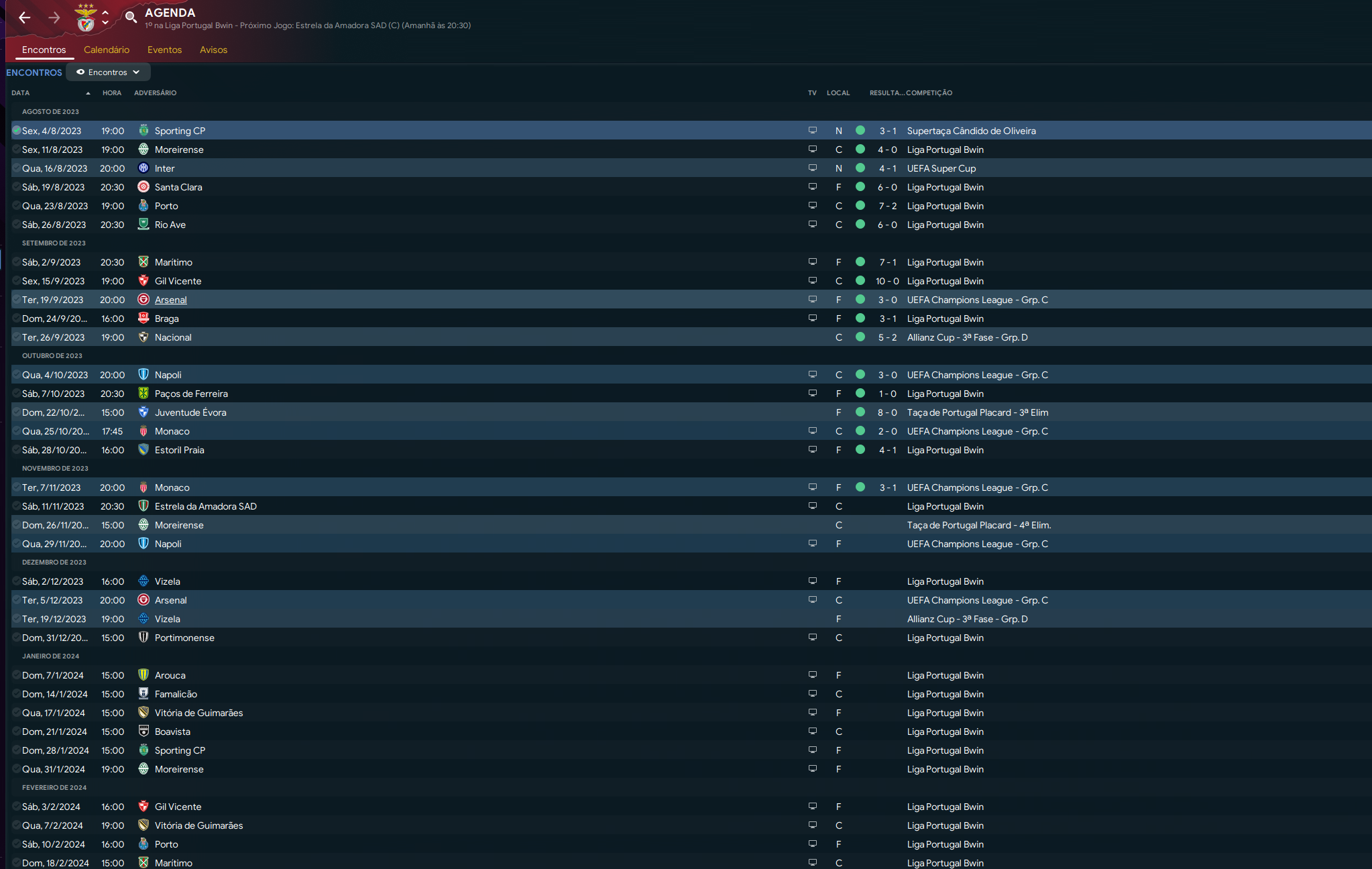Click the Porto crest on 23/8/2023 fixture
This screenshot has height=869, width=1372.
coord(144,206)
